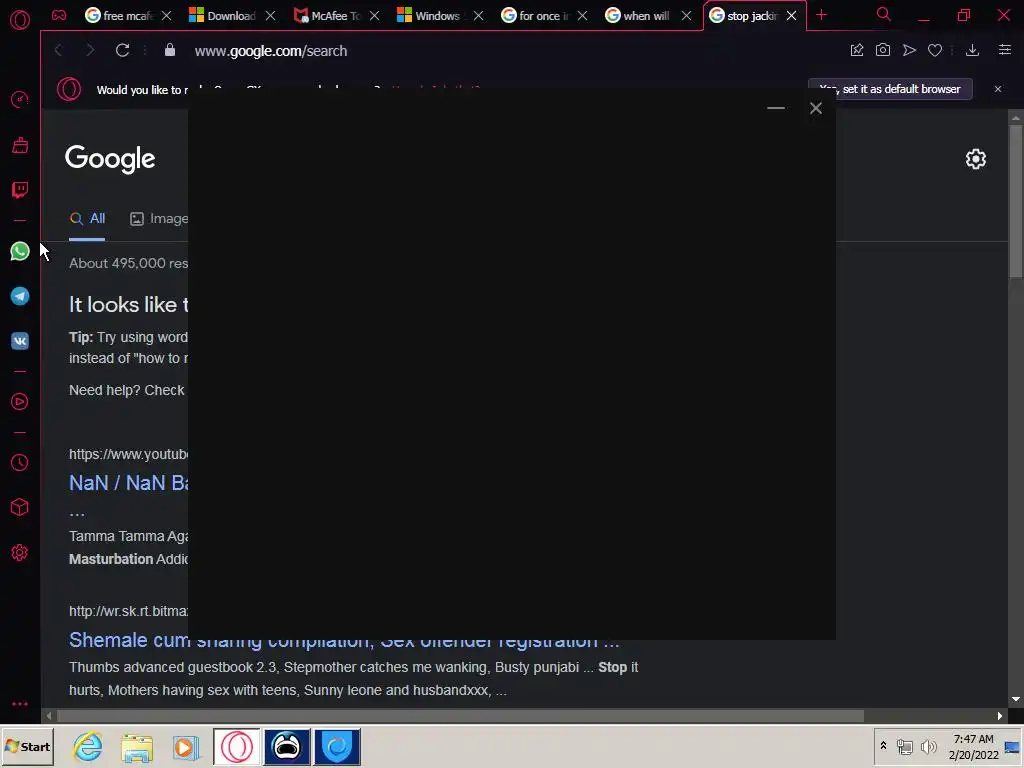Close the dark overlay panel
The width and height of the screenshot is (1024, 768).
click(x=816, y=108)
